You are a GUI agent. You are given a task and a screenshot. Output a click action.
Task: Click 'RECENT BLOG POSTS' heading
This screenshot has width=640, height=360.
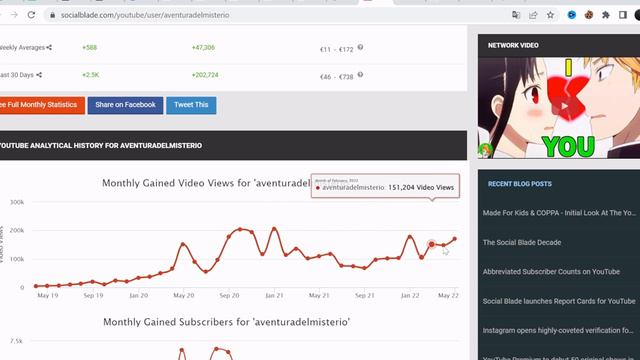pyautogui.click(x=520, y=184)
